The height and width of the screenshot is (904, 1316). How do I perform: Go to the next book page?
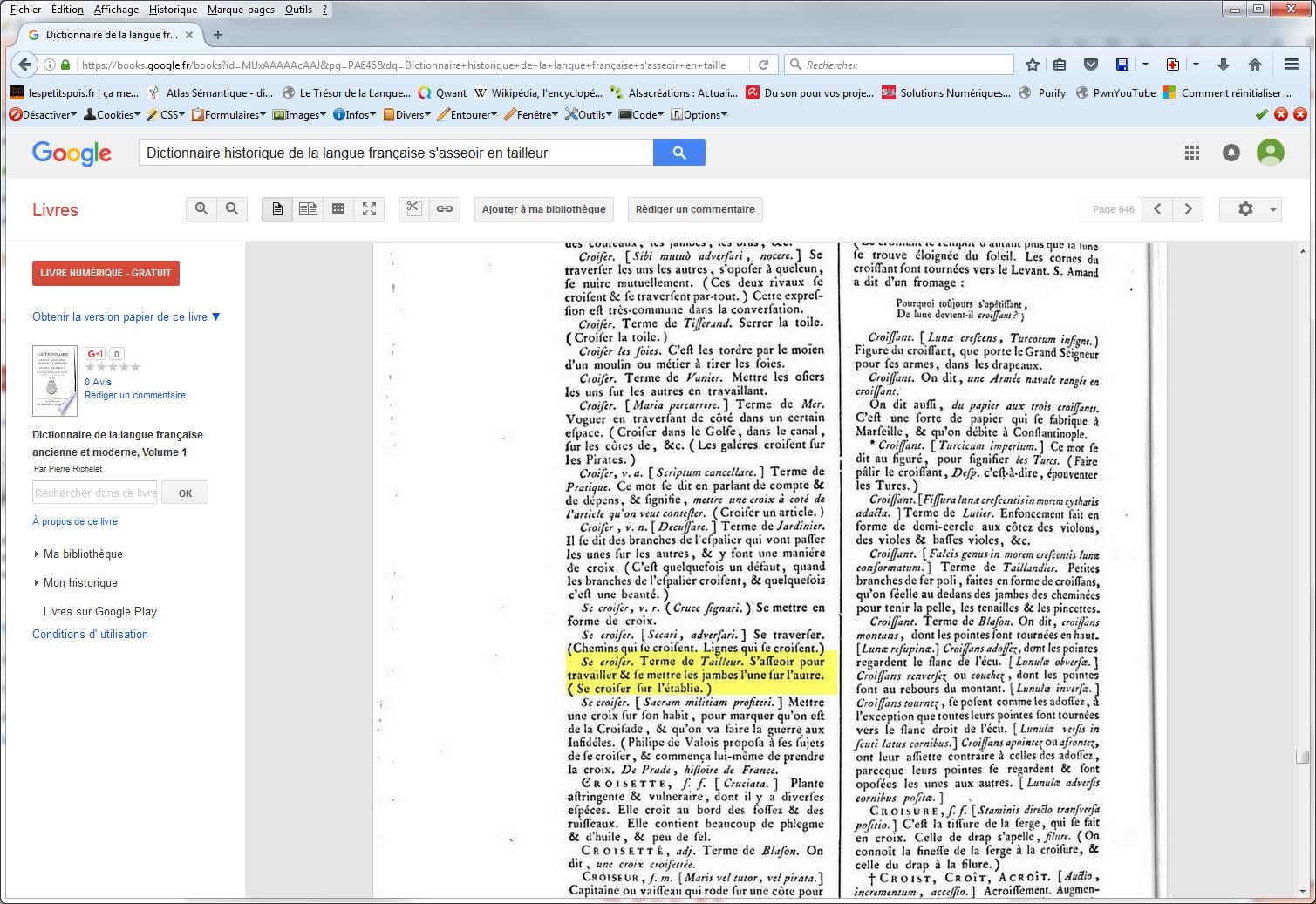point(1188,209)
